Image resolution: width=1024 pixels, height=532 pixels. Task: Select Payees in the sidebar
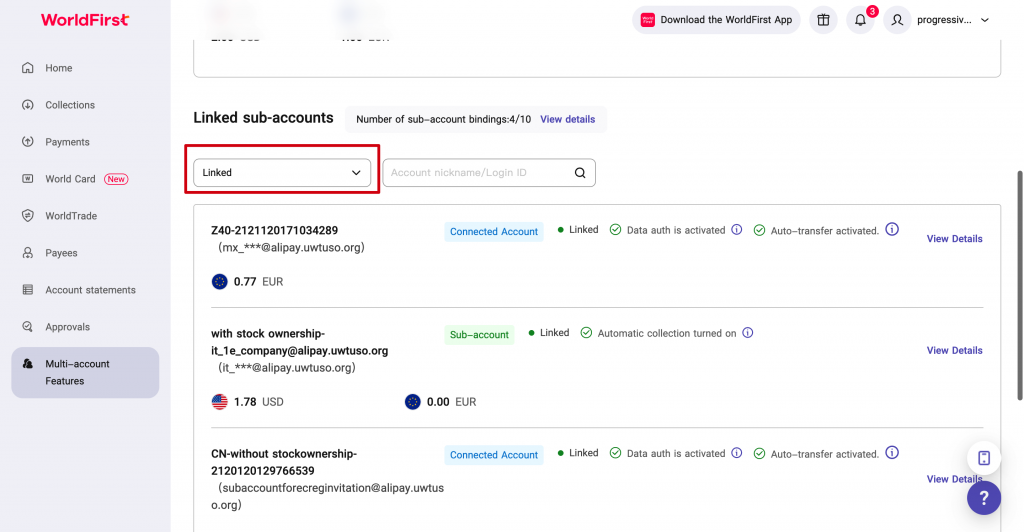click(61, 253)
